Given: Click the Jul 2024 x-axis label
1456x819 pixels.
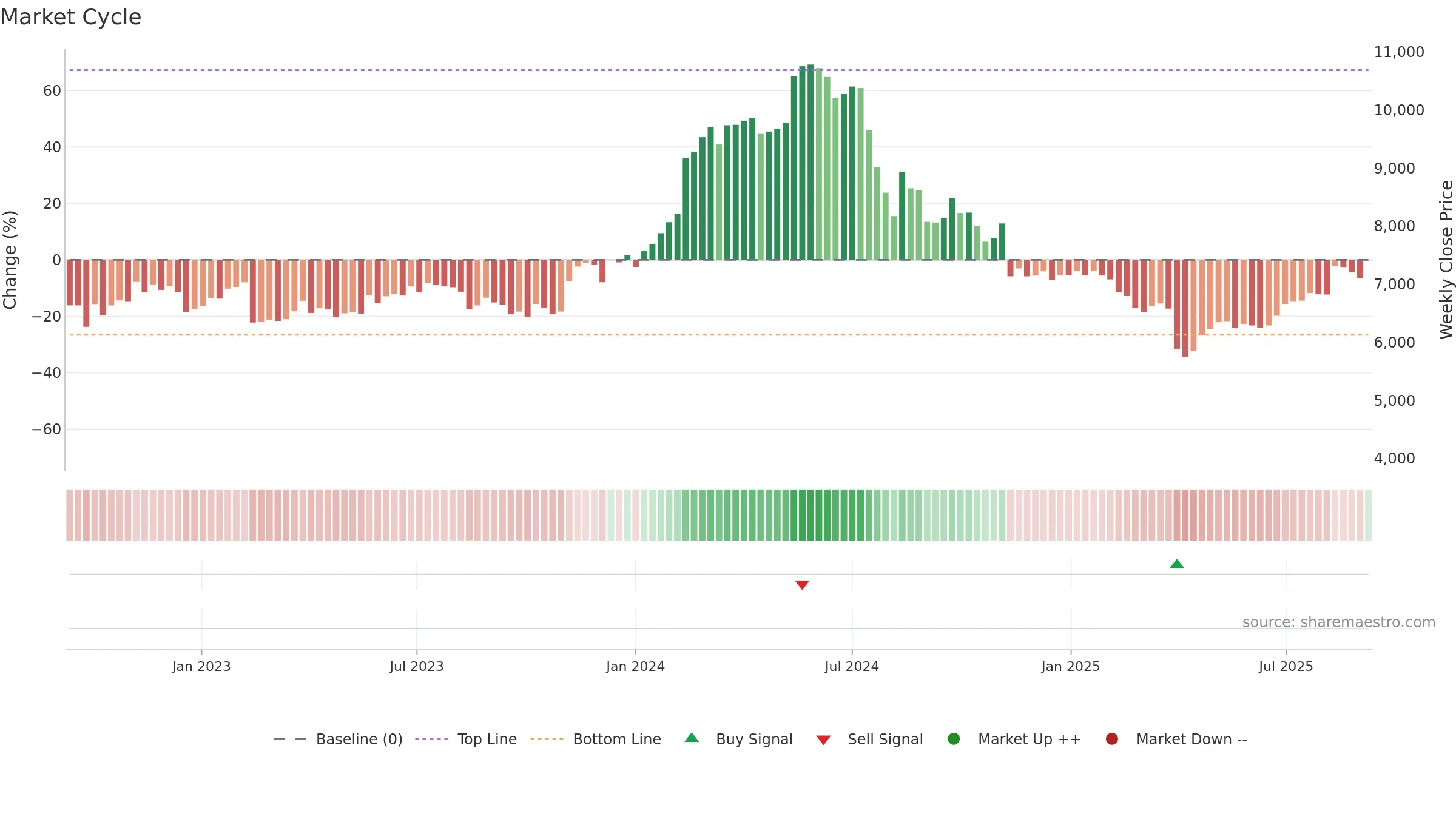Looking at the screenshot, I should (x=852, y=666).
